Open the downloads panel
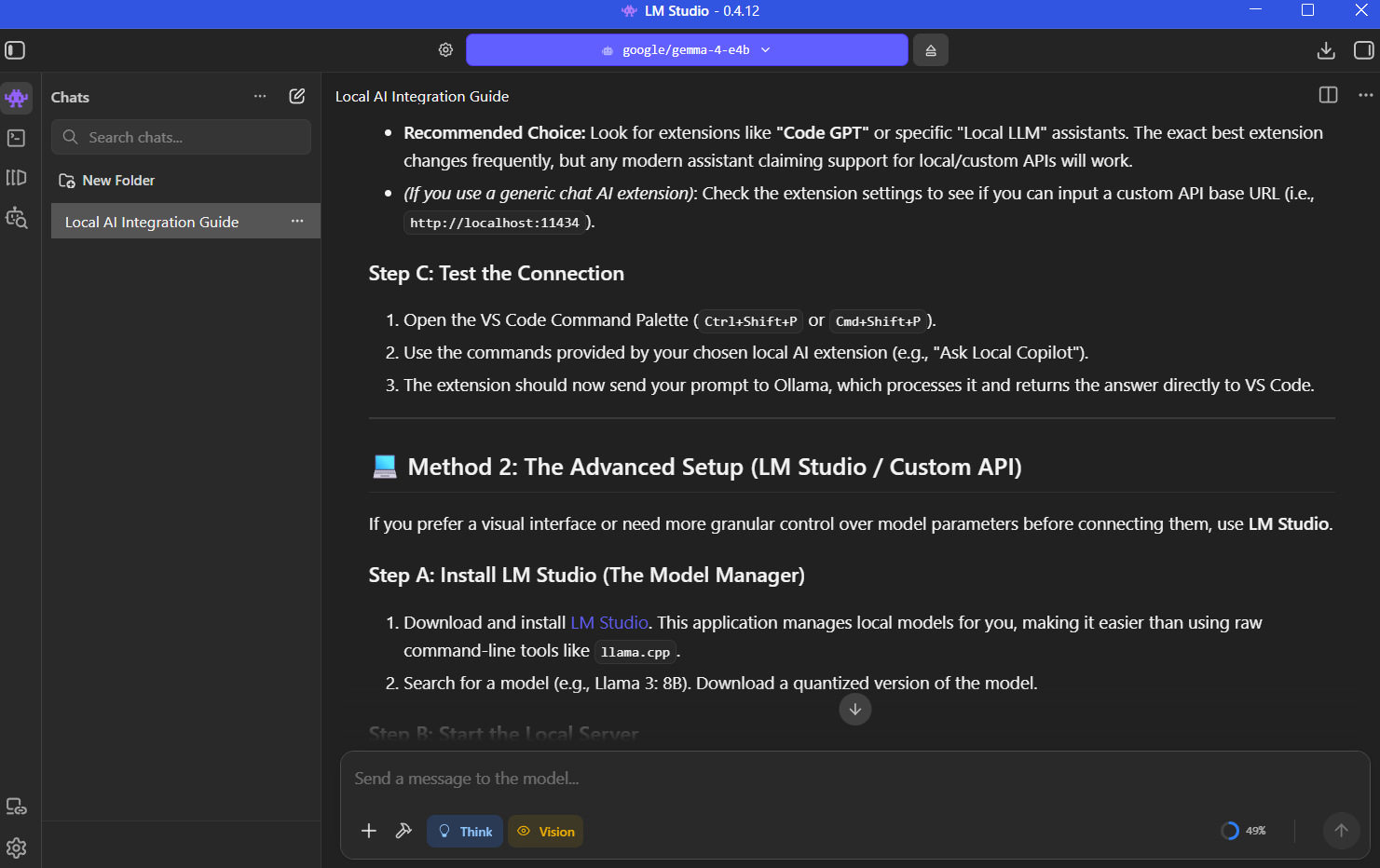 point(1326,50)
